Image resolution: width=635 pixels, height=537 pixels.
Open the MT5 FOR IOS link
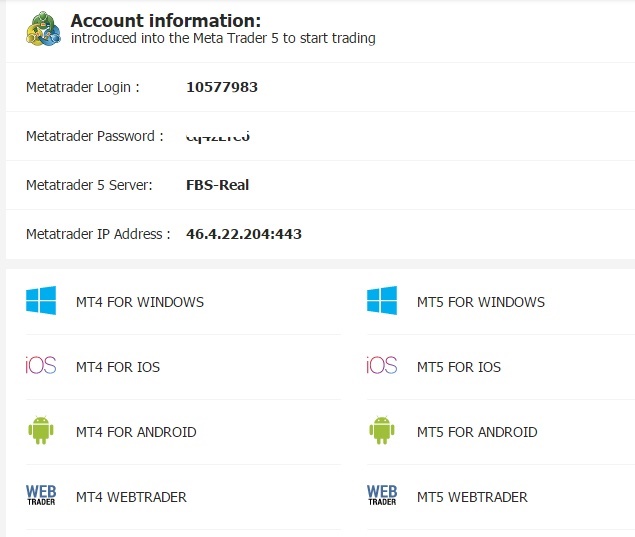[459, 367]
